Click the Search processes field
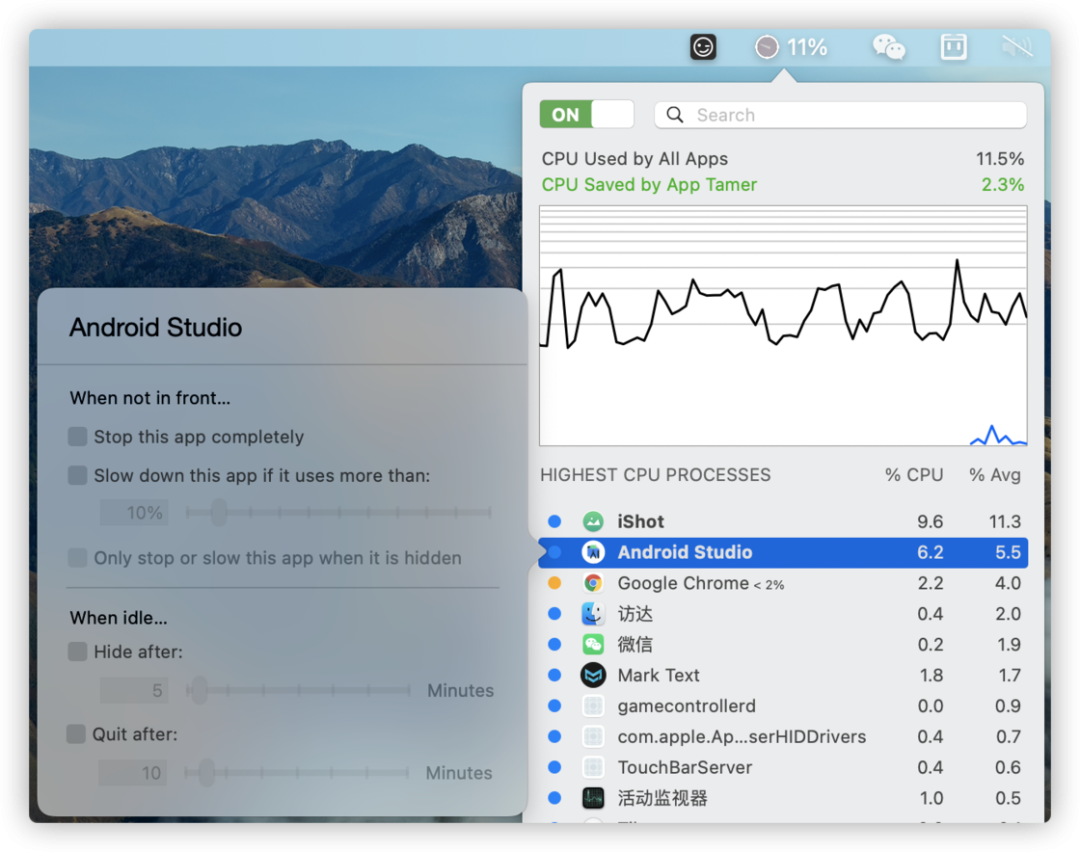The image size is (1080, 852). (840, 115)
